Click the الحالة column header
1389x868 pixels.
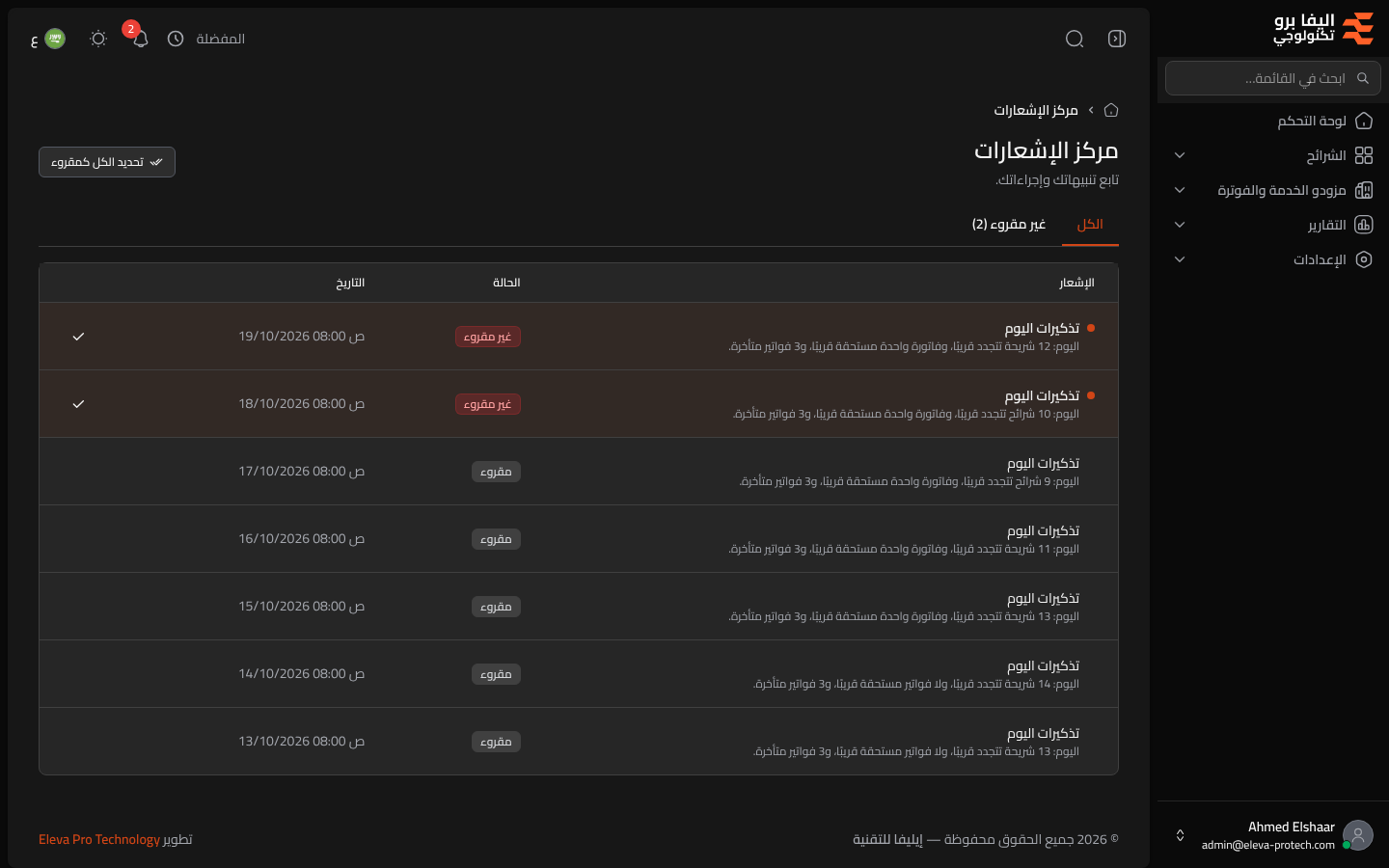[506, 283]
